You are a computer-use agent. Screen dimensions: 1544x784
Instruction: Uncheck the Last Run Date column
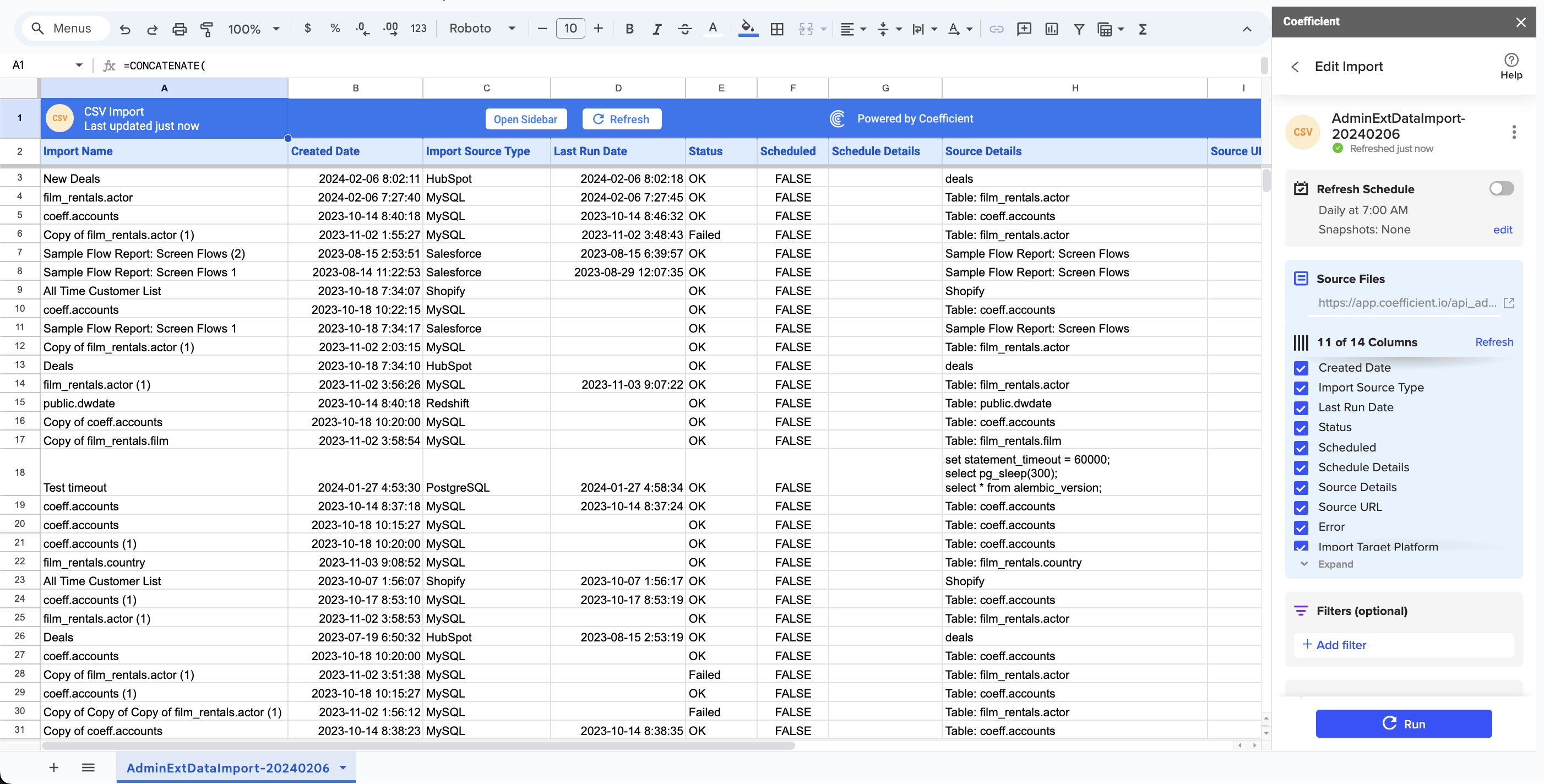point(1301,407)
